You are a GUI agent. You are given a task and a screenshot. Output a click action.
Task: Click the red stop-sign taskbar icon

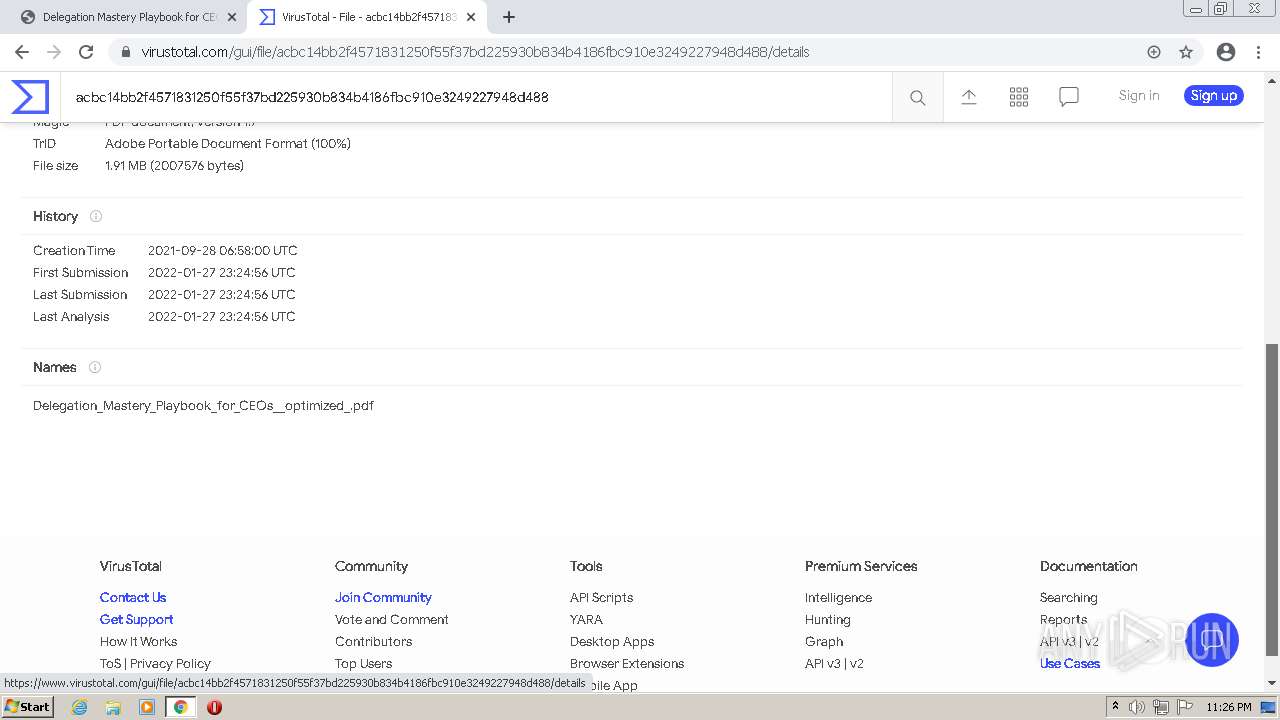214,707
